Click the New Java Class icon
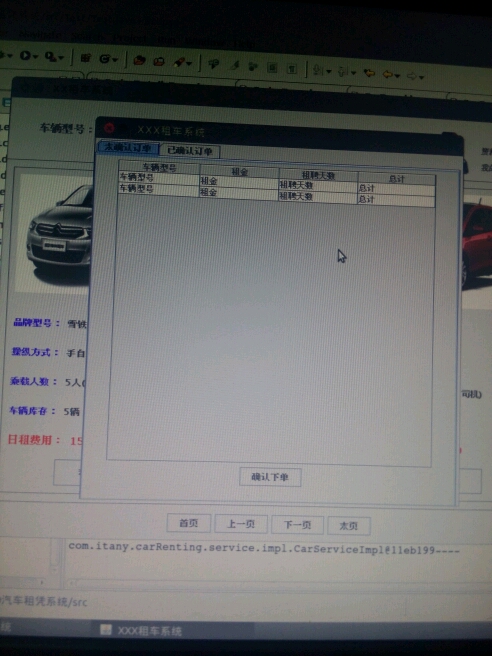This screenshot has height=656, width=492. 105,59
